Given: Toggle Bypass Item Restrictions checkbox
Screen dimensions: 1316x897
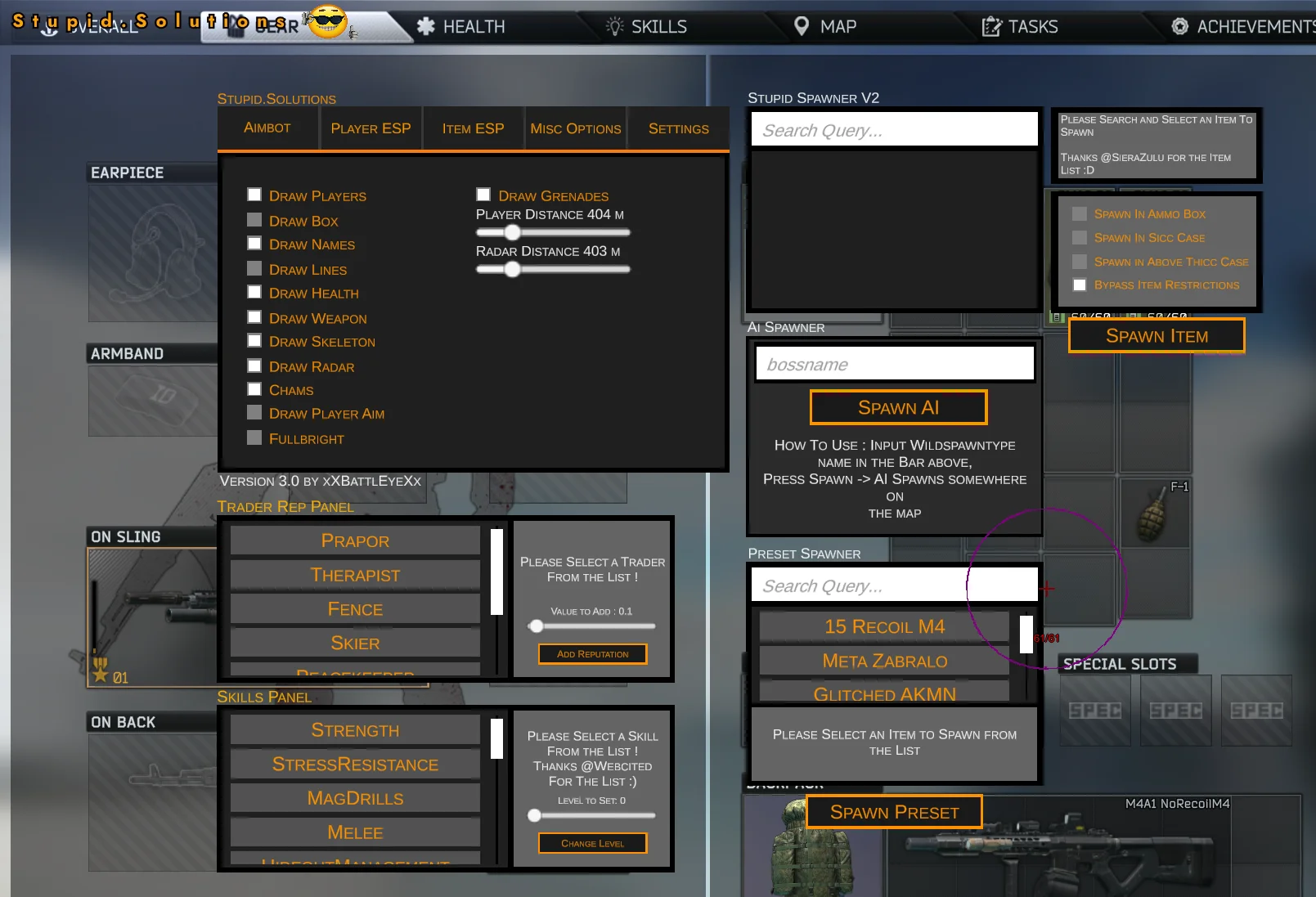Looking at the screenshot, I should 1080,285.
